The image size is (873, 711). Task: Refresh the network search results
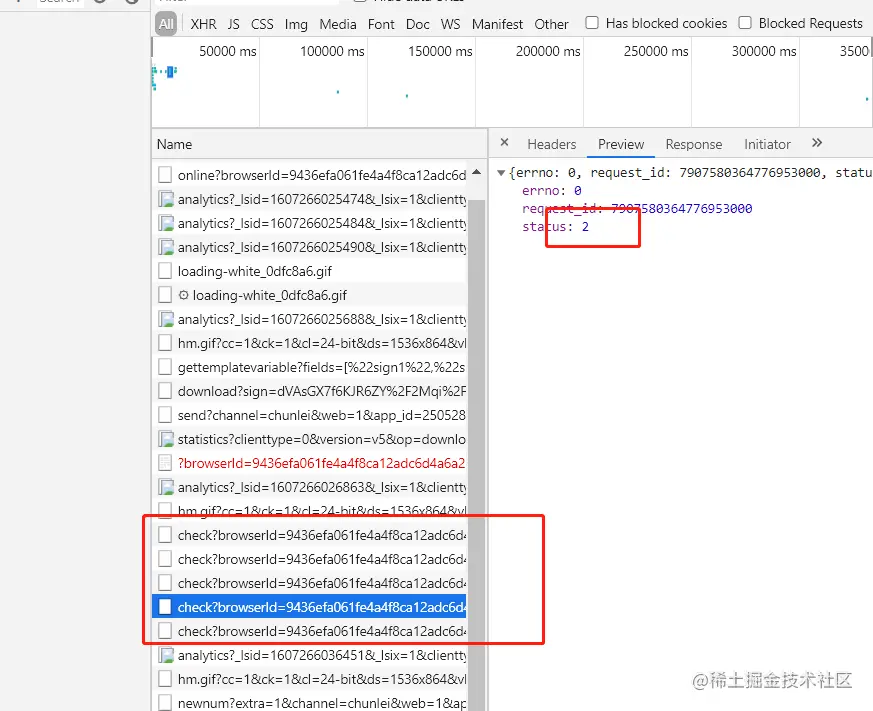click(x=100, y=4)
